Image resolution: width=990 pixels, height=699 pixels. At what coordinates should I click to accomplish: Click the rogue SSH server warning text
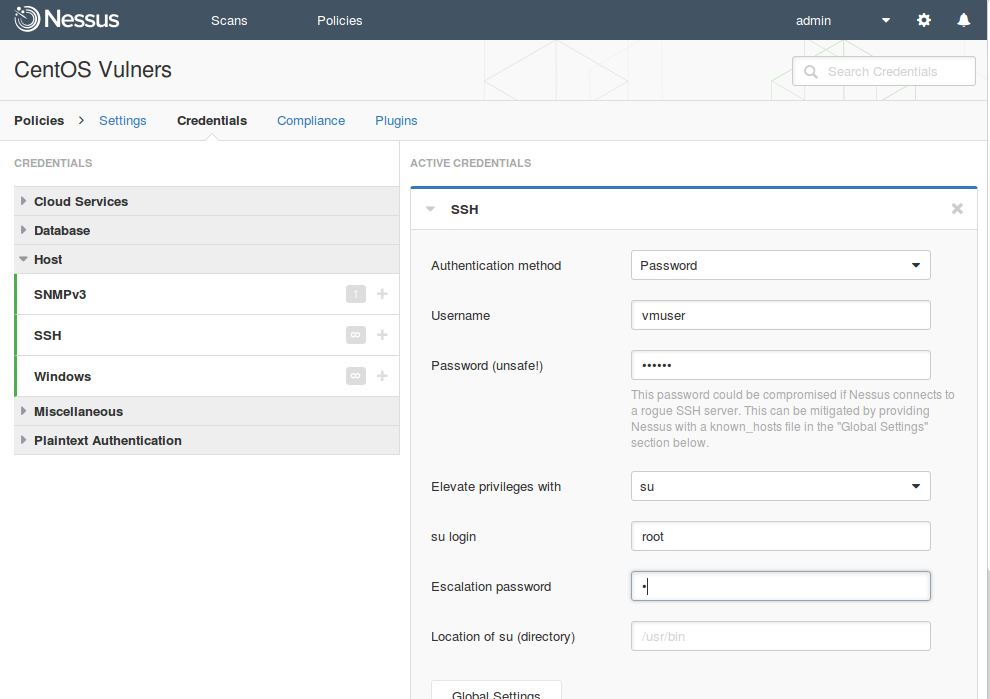pyautogui.click(x=792, y=419)
